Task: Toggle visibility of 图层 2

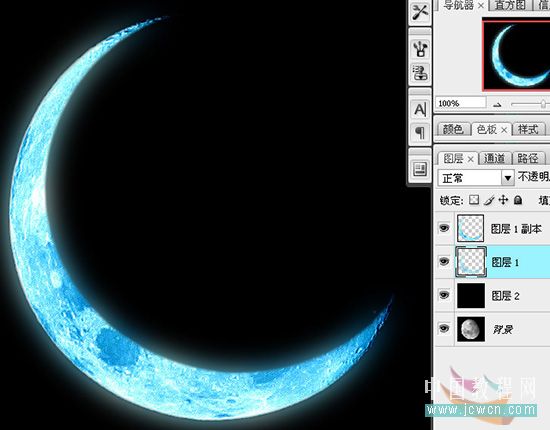Action: [444, 295]
